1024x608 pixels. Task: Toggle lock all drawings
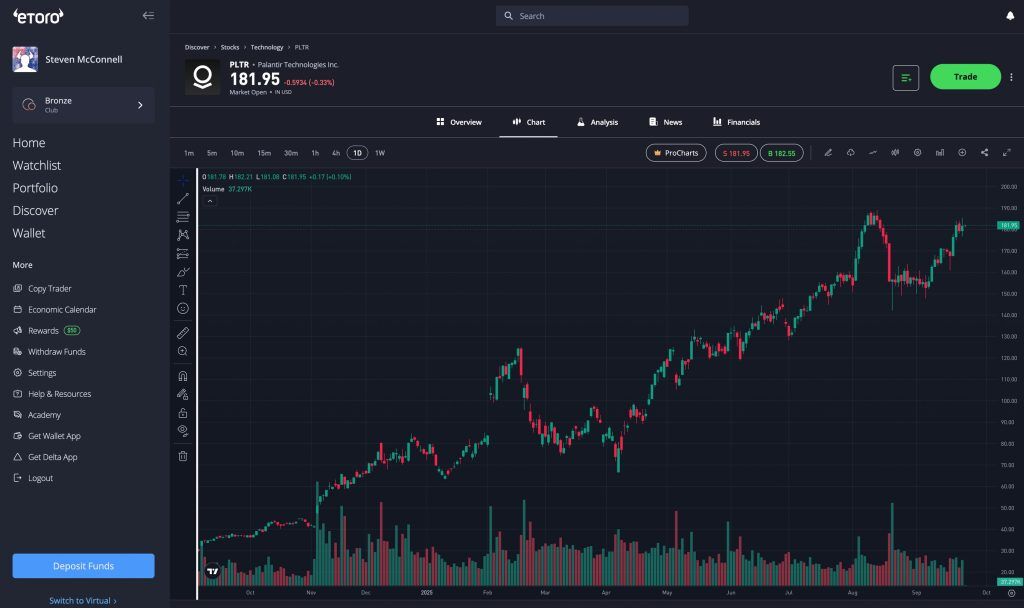pyautogui.click(x=183, y=413)
